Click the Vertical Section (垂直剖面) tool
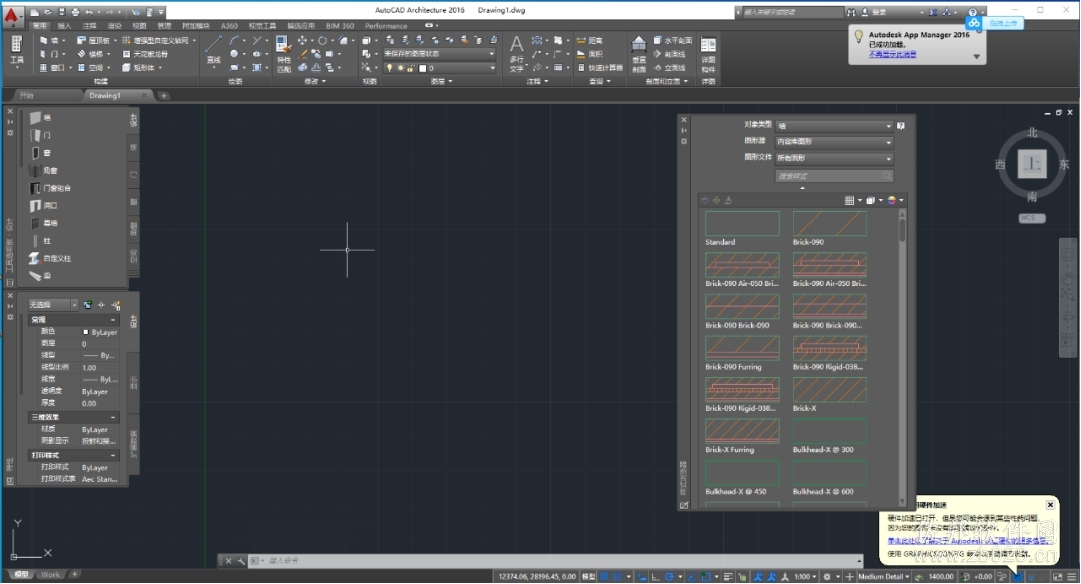Image resolution: width=1081 pixels, height=584 pixels. coord(639,54)
